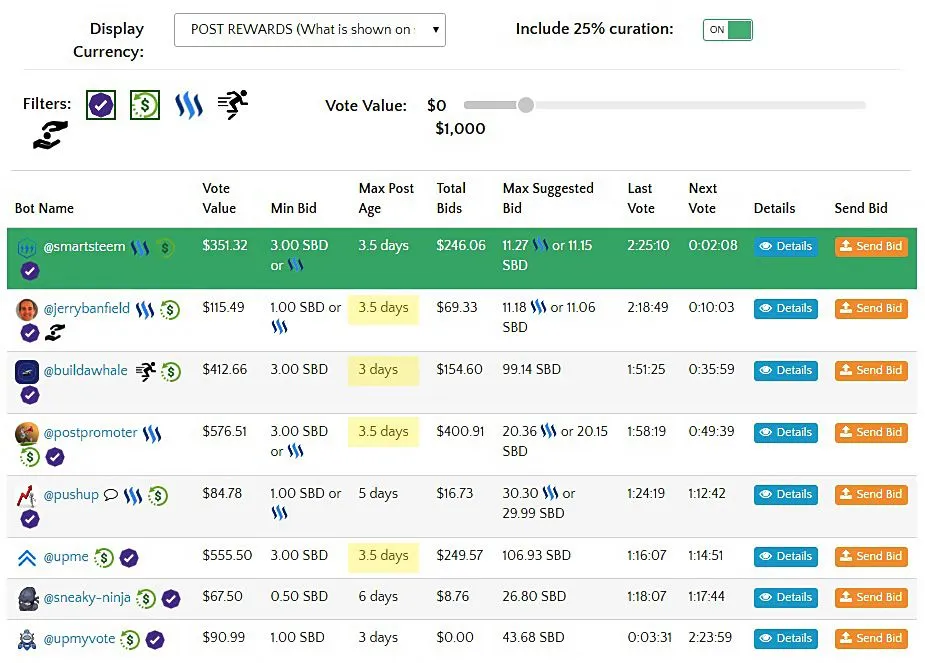Open the @buildawhale bot profile link
Viewport: 925px width, 663px height.
pos(86,370)
